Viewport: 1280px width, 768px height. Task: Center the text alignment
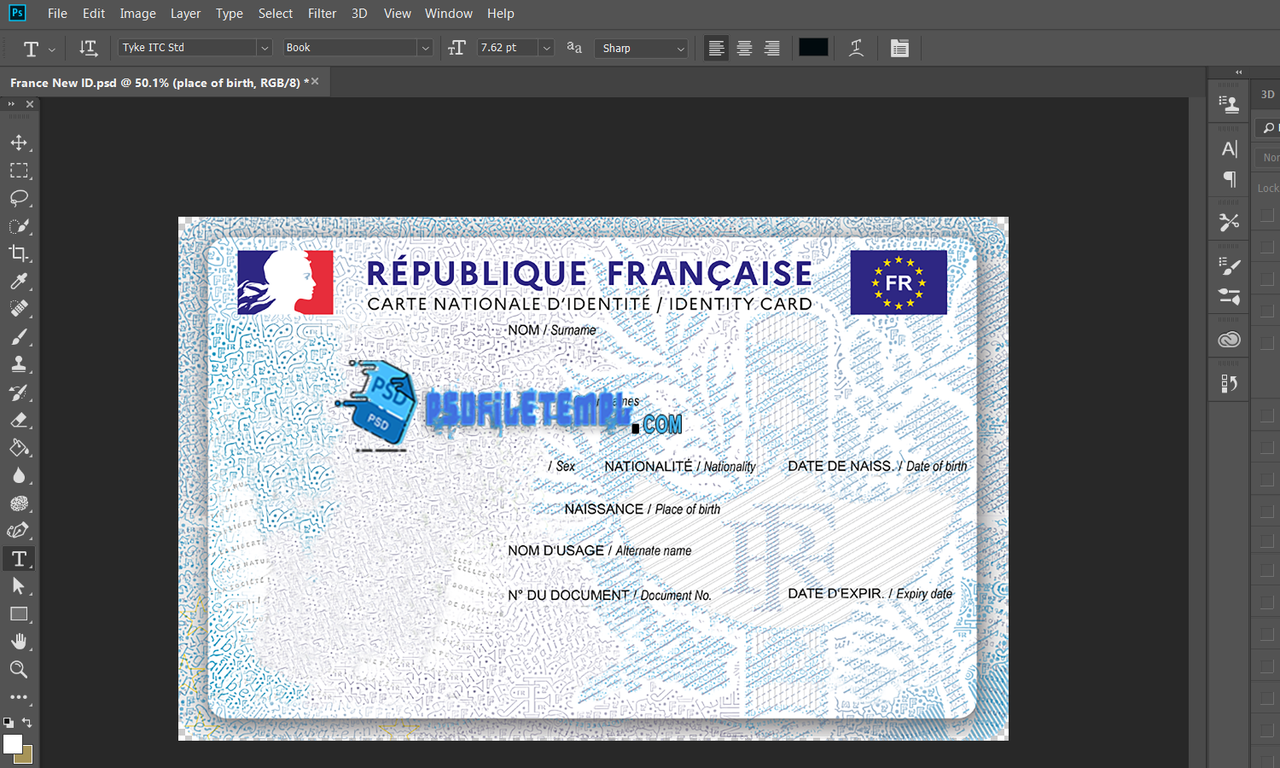744,48
